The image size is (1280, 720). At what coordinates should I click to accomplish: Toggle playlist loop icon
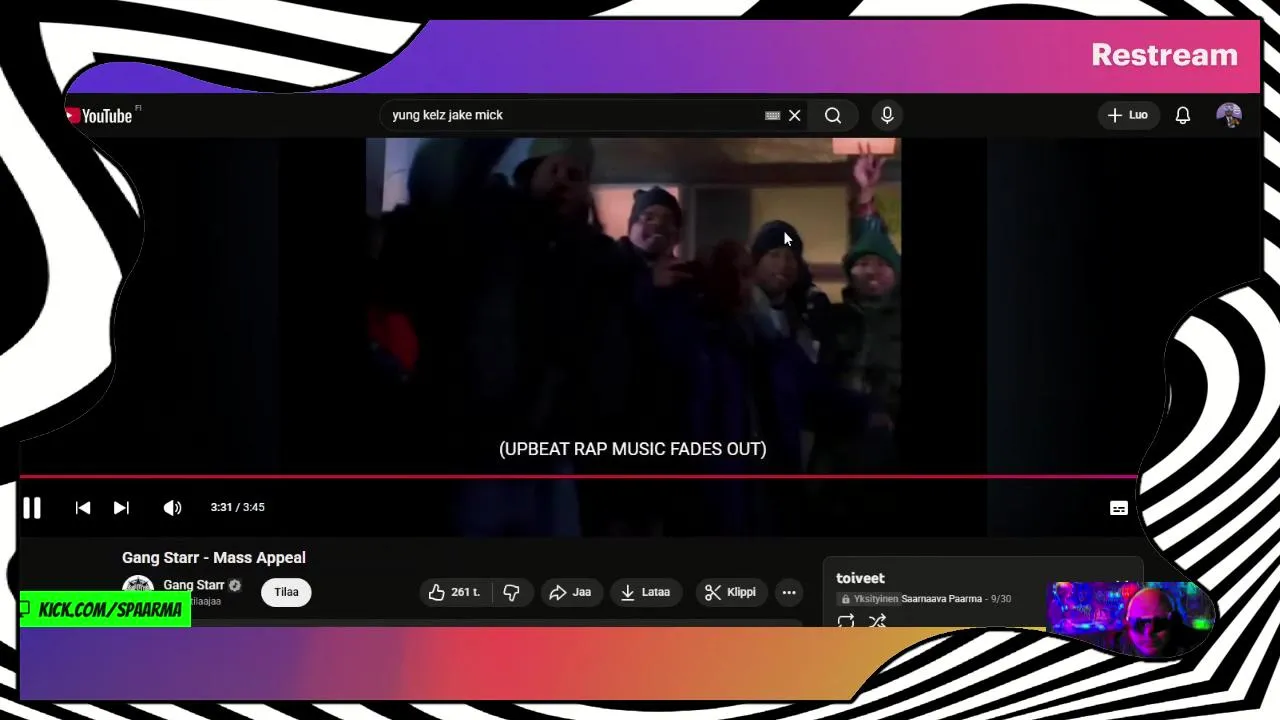[846, 621]
